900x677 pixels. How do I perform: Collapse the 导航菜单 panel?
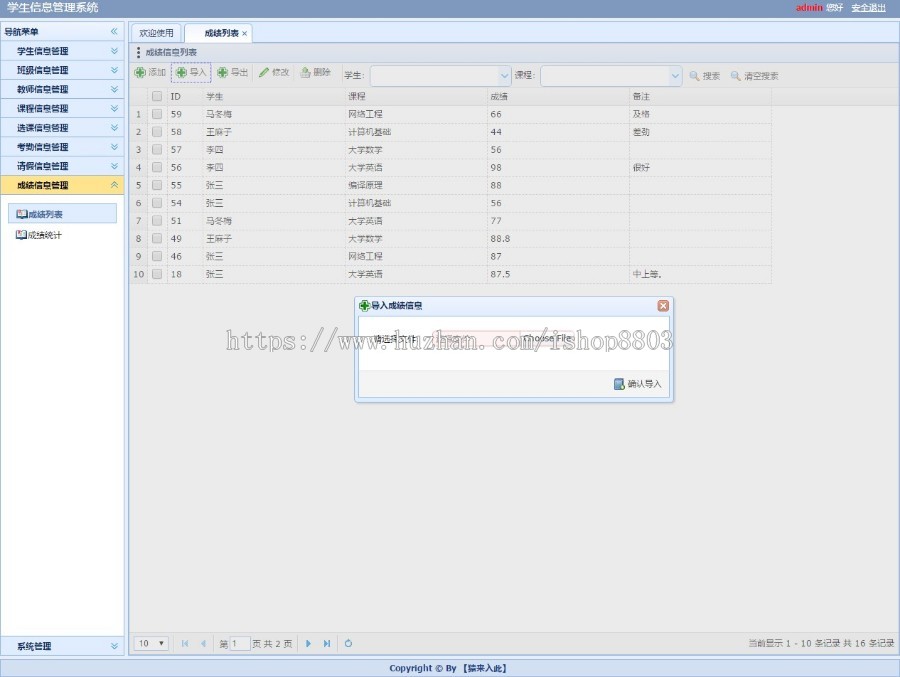pos(114,32)
